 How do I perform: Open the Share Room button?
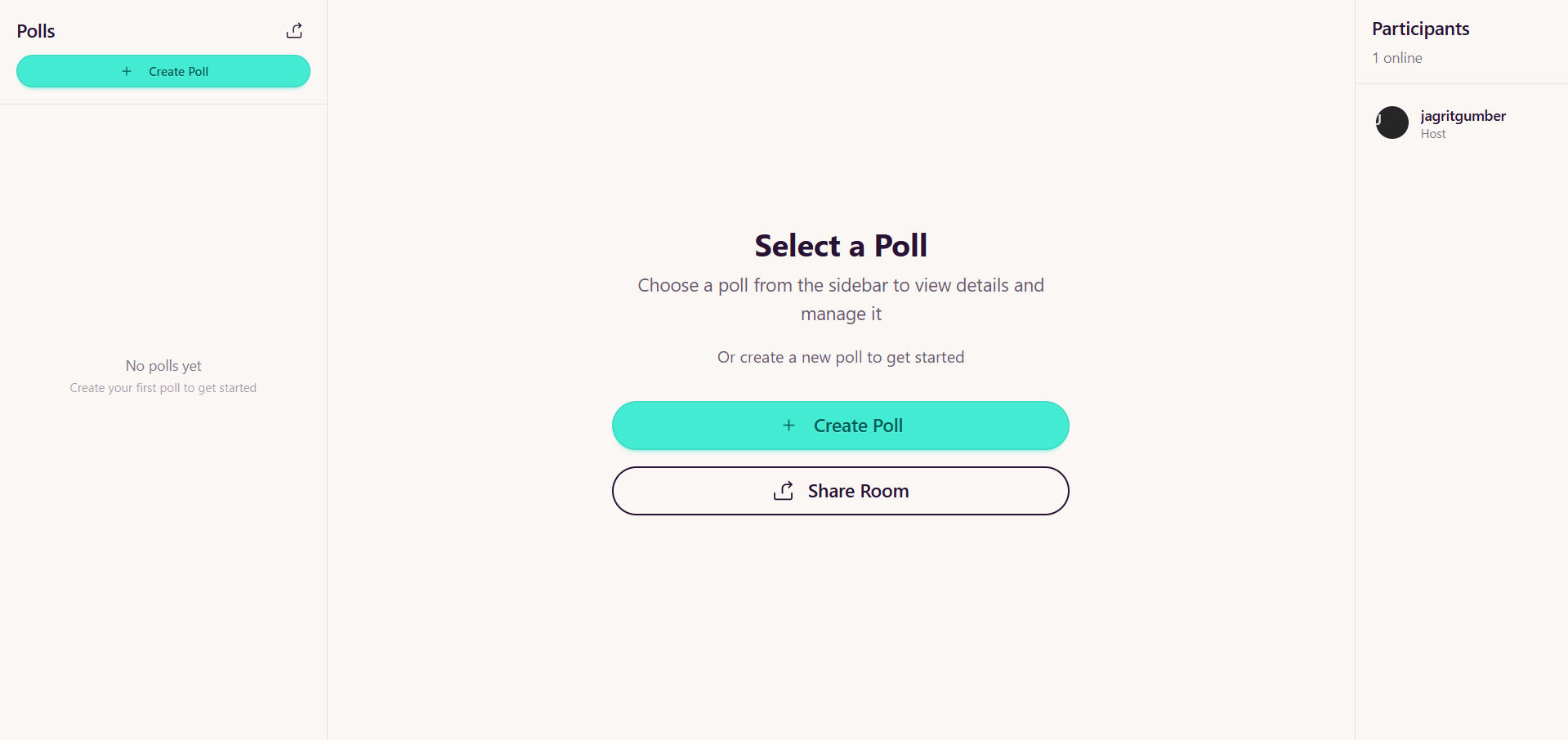pyautogui.click(x=840, y=491)
